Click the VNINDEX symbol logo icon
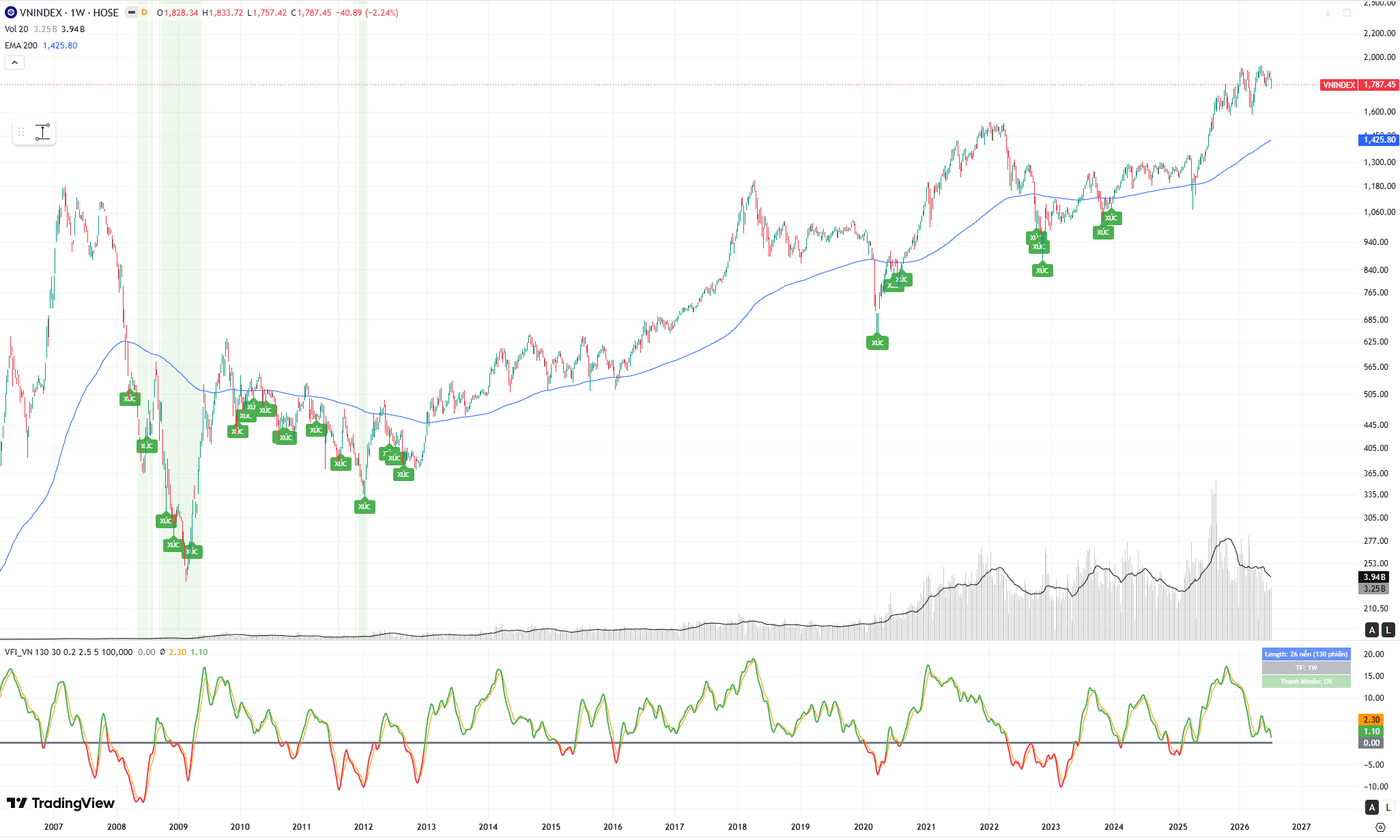Image resolution: width=1400 pixels, height=840 pixels. tap(10, 12)
